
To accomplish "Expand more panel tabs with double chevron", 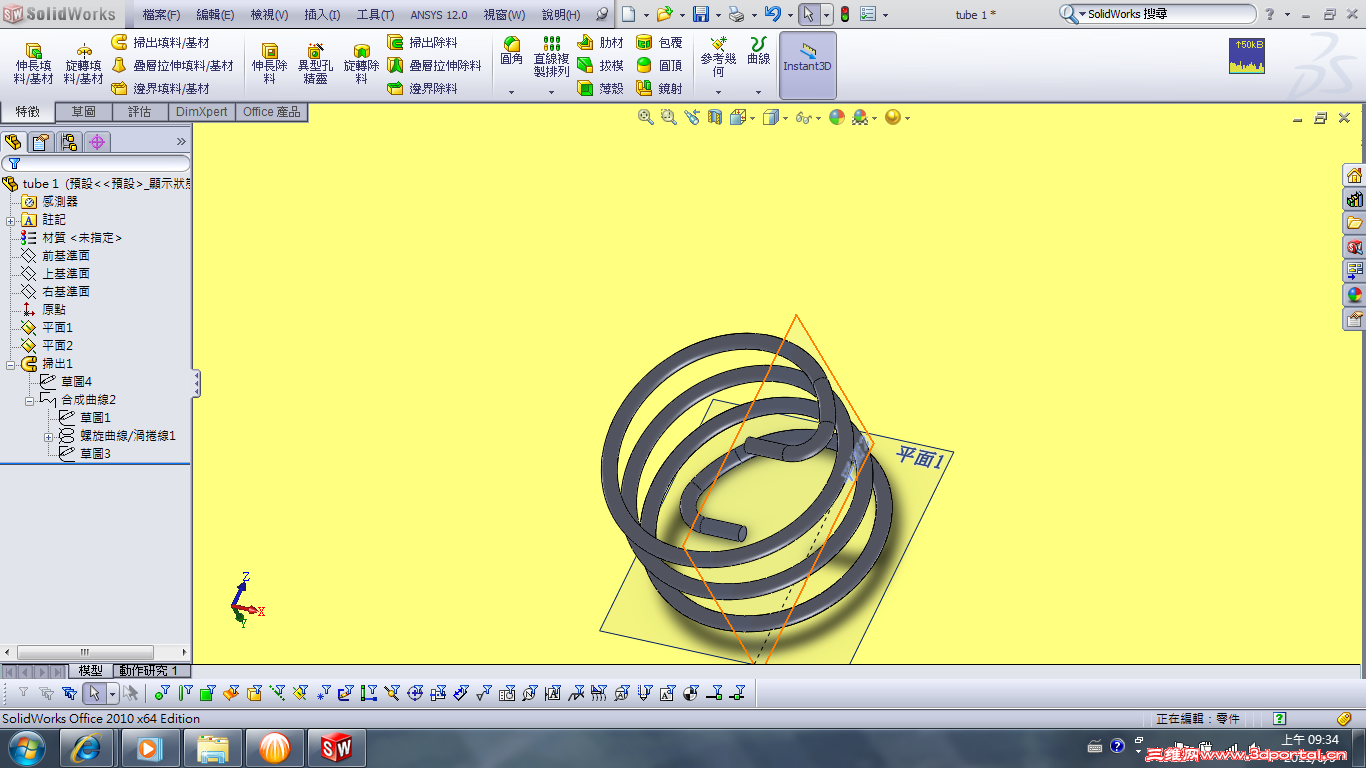I will click(181, 142).
